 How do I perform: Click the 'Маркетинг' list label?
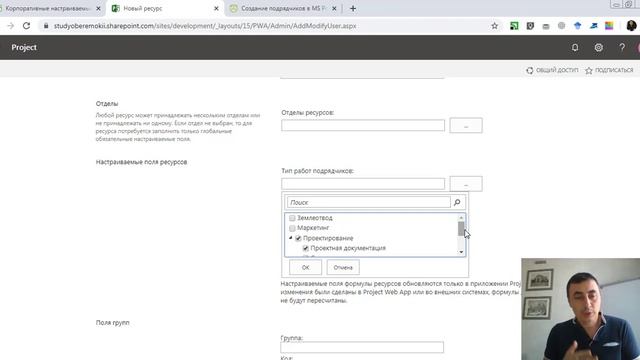click(x=313, y=228)
